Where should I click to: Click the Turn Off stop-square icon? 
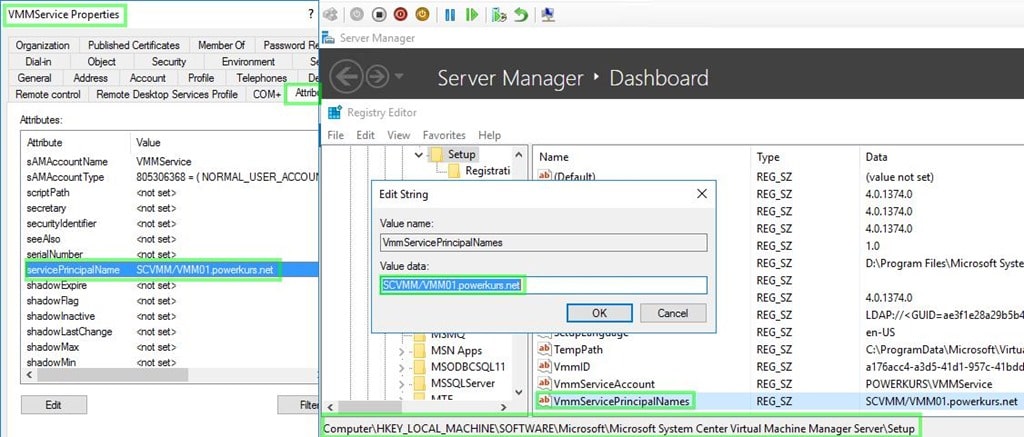pos(379,14)
